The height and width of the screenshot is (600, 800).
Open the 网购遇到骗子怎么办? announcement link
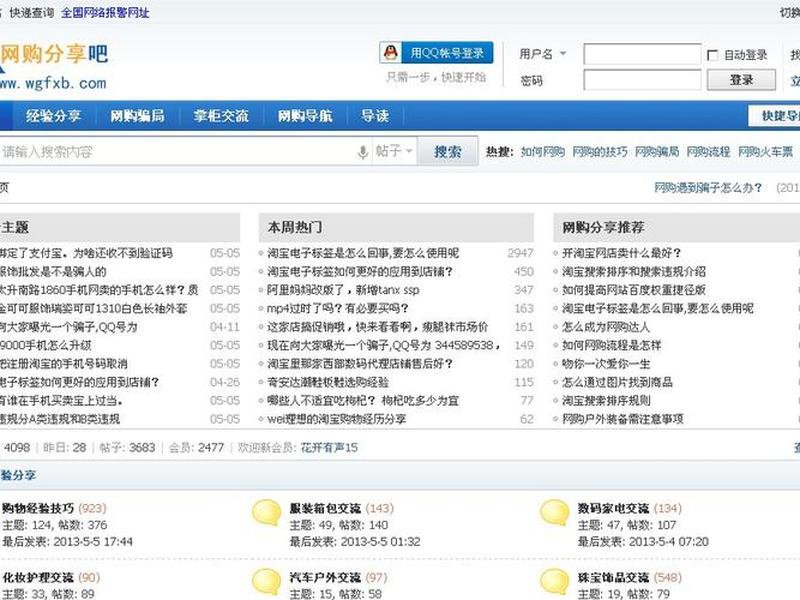pos(708,188)
